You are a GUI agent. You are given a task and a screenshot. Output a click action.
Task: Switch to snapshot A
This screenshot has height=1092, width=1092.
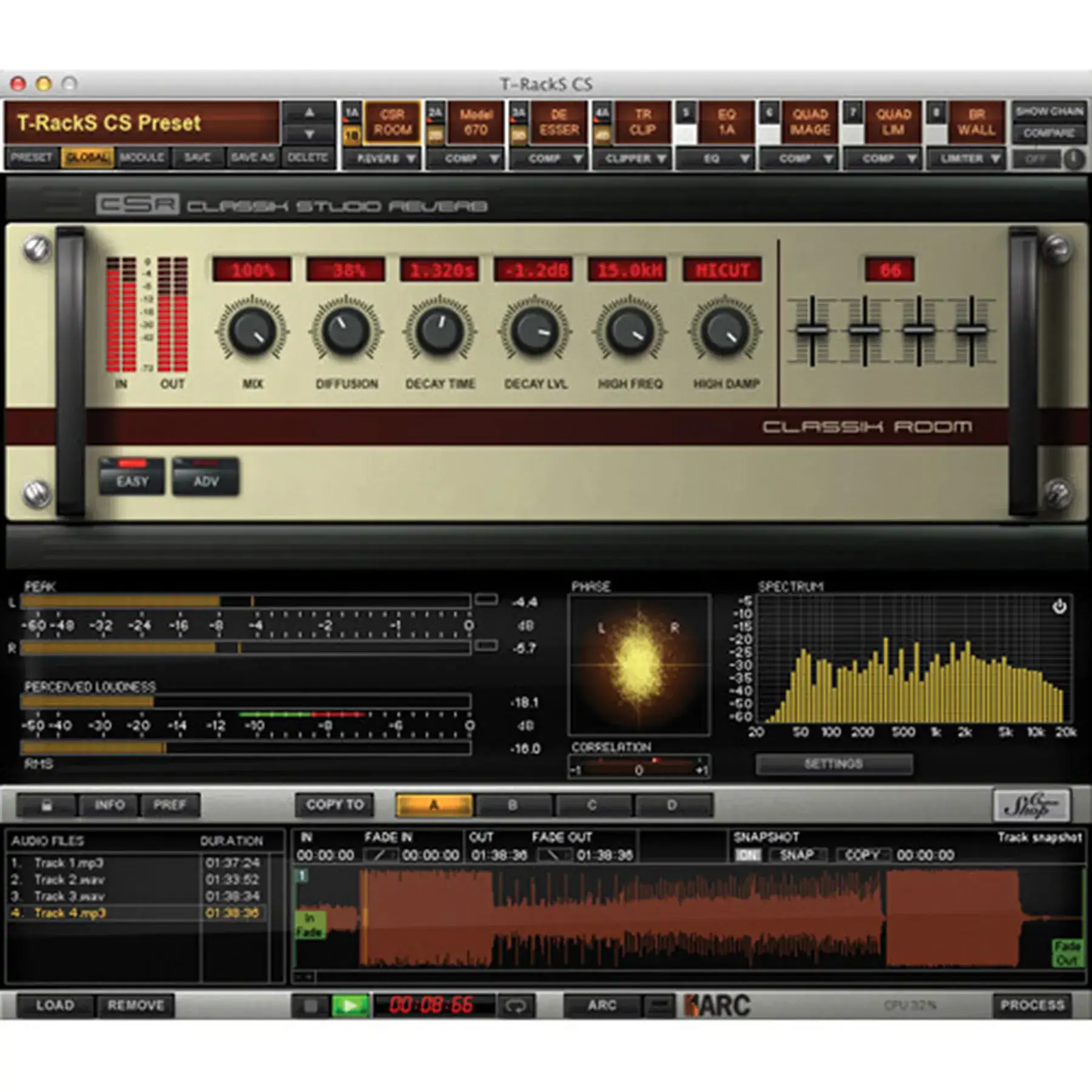434,806
